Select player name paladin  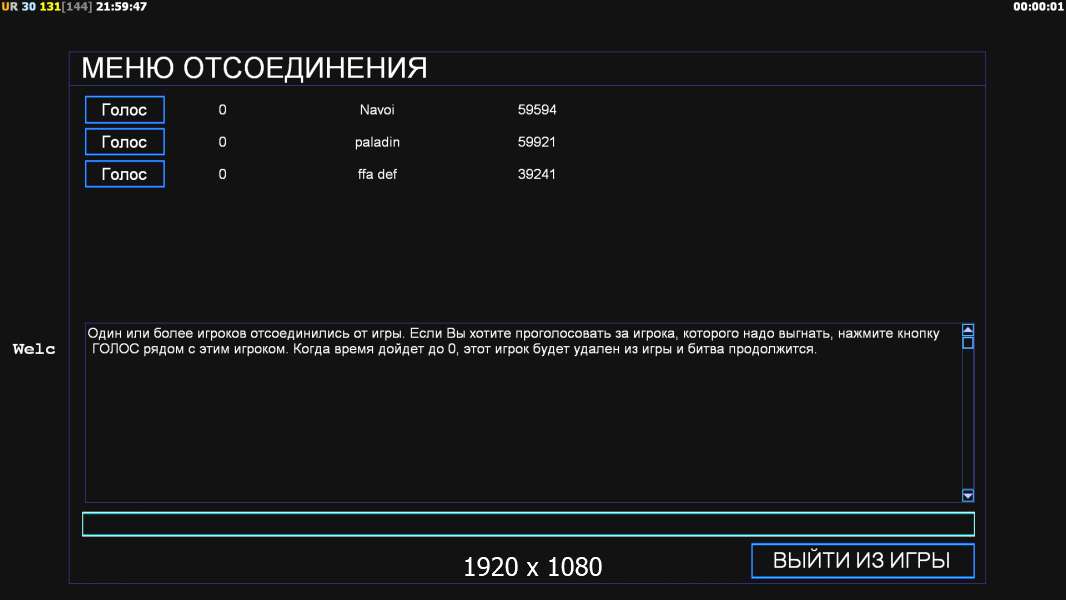click(x=377, y=142)
